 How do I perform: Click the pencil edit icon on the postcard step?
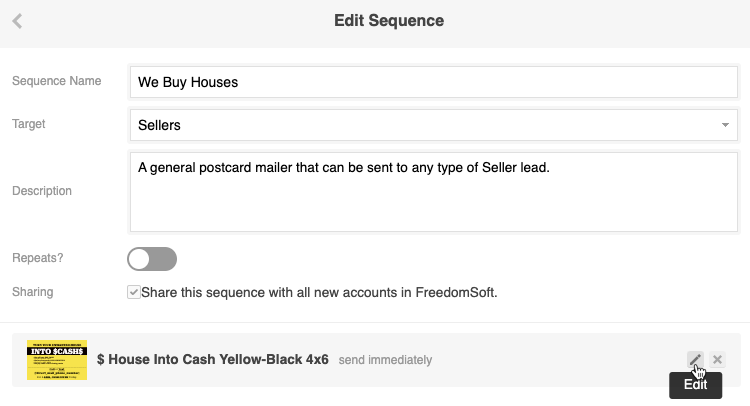tap(694, 360)
